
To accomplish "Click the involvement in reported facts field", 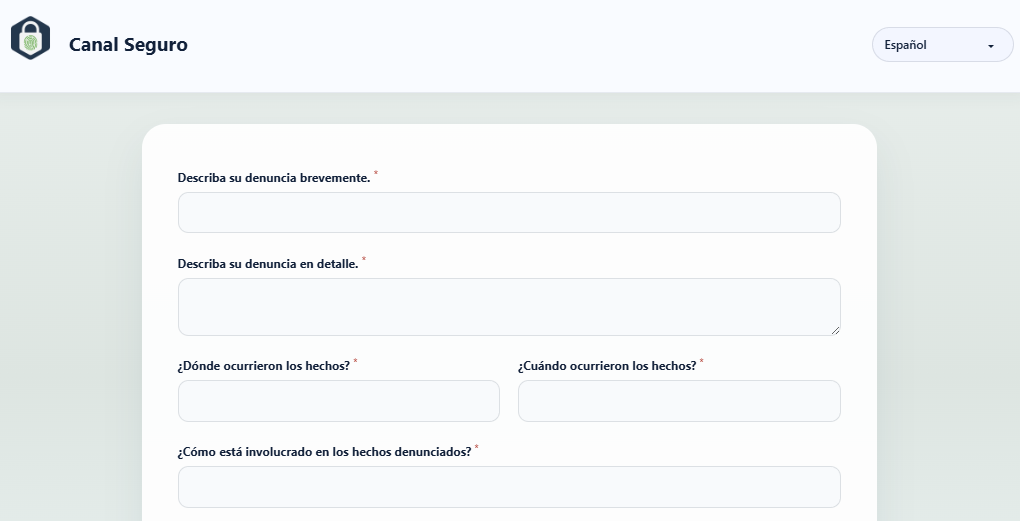I will click(x=509, y=487).
